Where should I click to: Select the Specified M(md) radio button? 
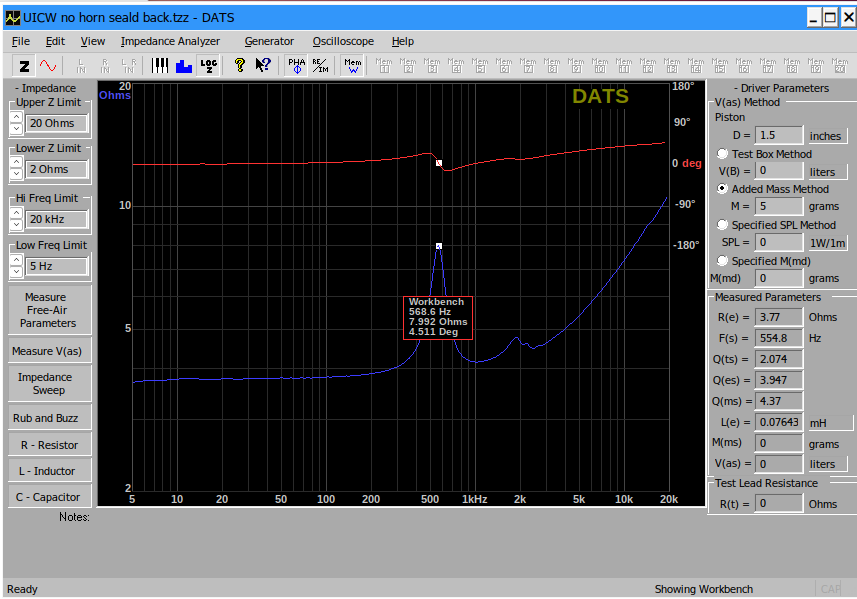coord(723,261)
